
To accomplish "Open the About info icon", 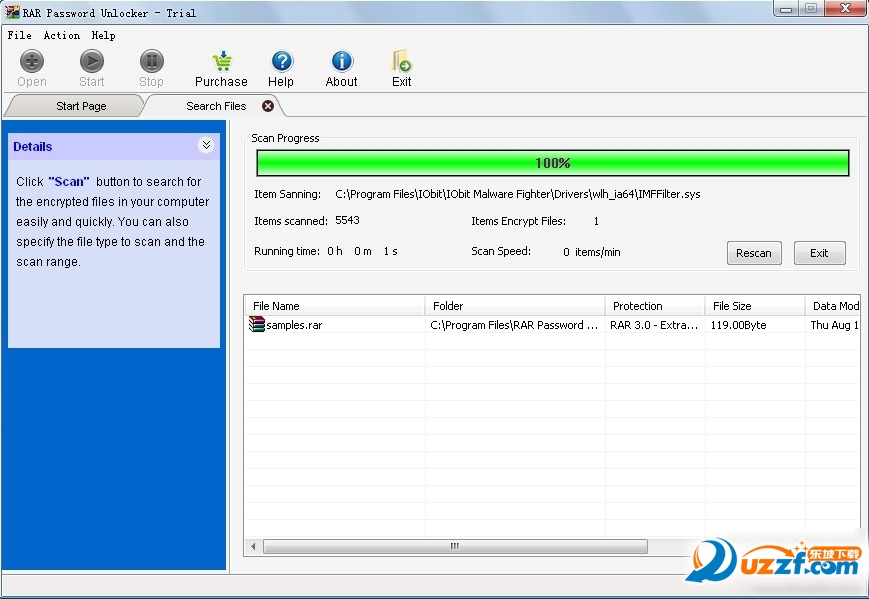I will [x=341, y=62].
